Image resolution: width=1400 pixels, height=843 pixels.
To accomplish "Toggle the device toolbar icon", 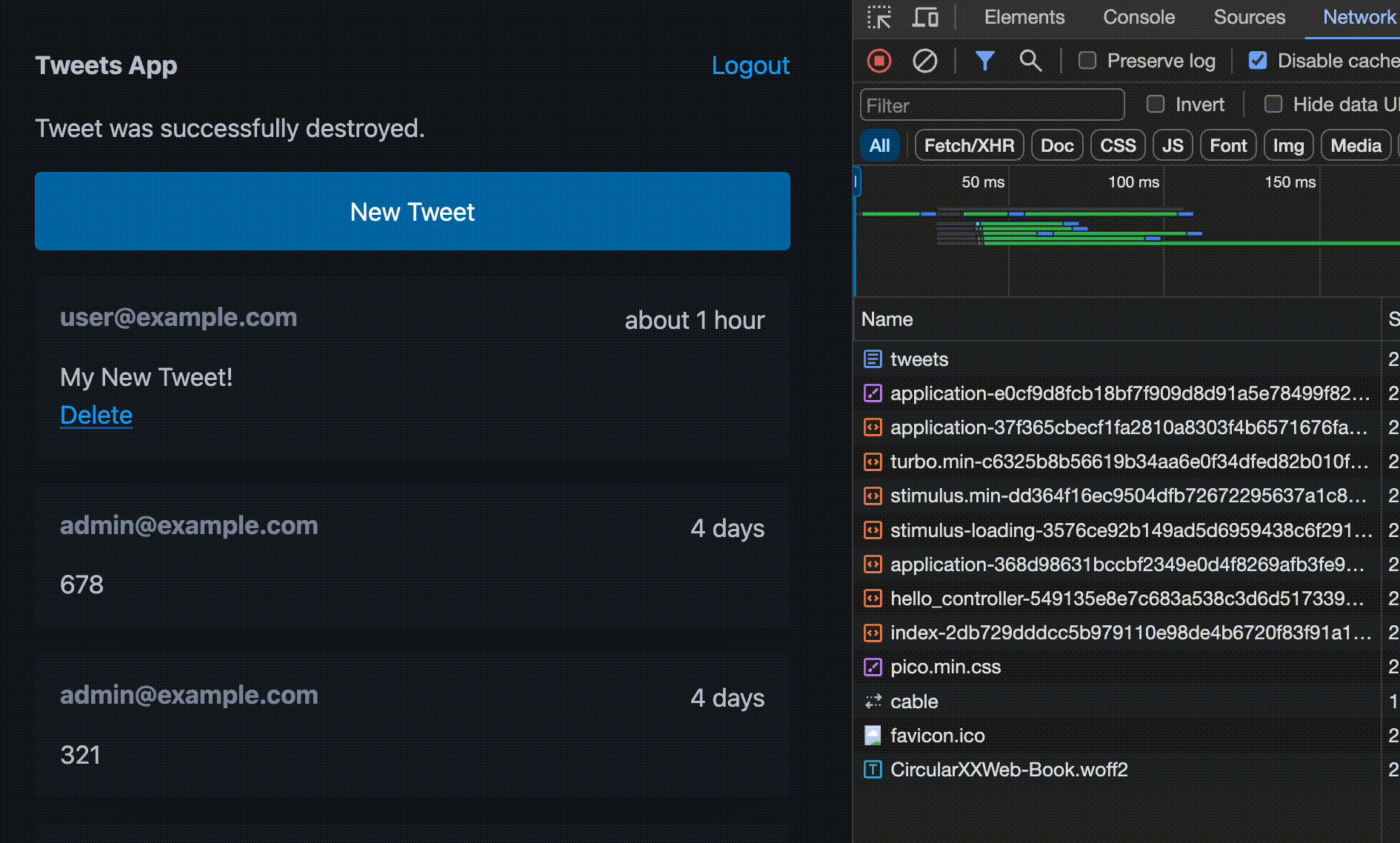I will coord(925,17).
